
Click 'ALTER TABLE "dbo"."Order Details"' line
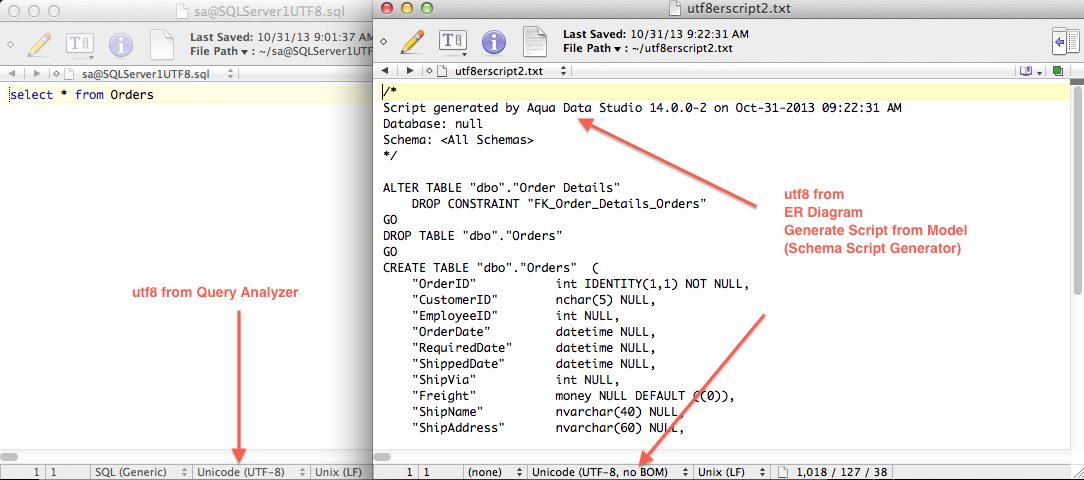(x=501, y=187)
